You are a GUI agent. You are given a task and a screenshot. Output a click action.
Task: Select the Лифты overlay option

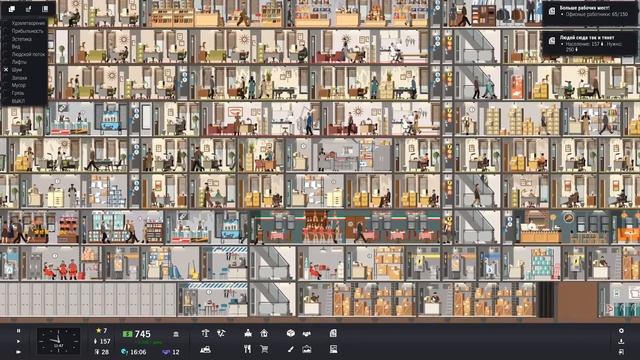pyautogui.click(x=19, y=62)
